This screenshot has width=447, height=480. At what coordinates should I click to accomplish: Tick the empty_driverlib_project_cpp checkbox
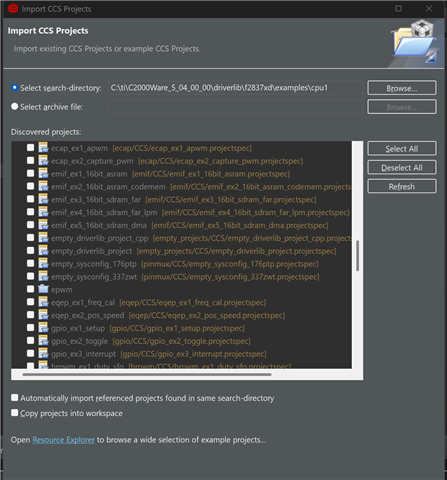[x=30, y=237]
